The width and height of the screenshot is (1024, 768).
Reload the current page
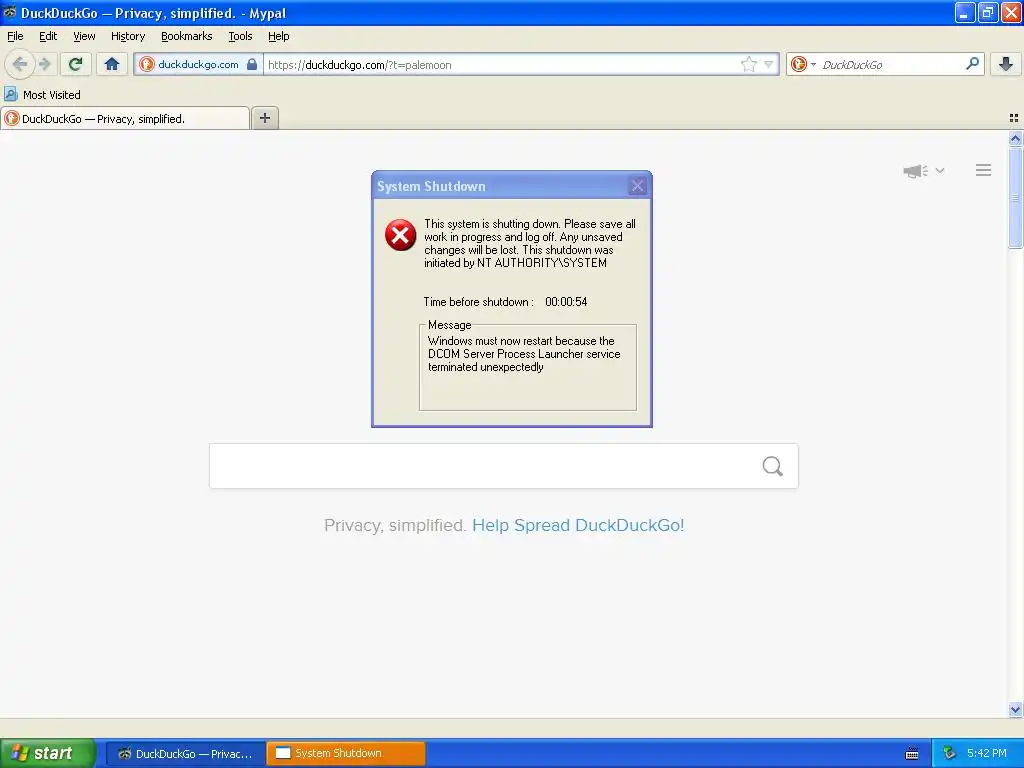pyautogui.click(x=76, y=64)
